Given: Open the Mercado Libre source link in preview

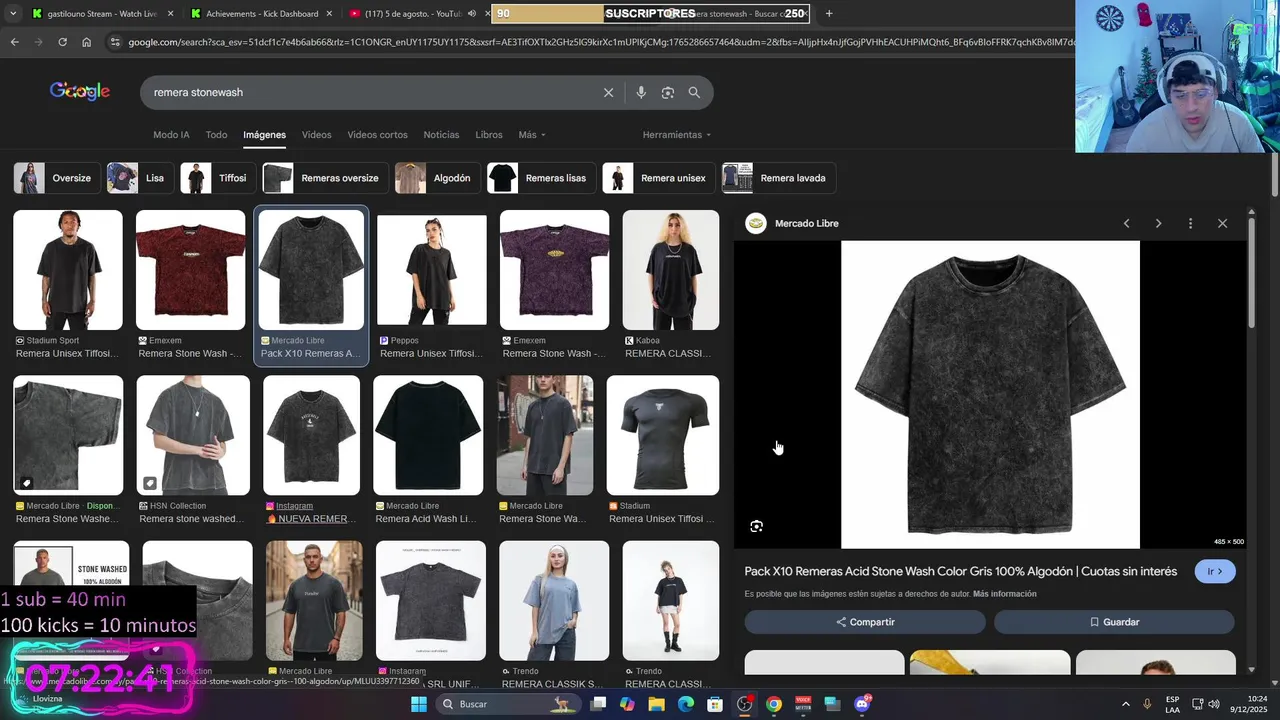Looking at the screenshot, I should point(806,223).
